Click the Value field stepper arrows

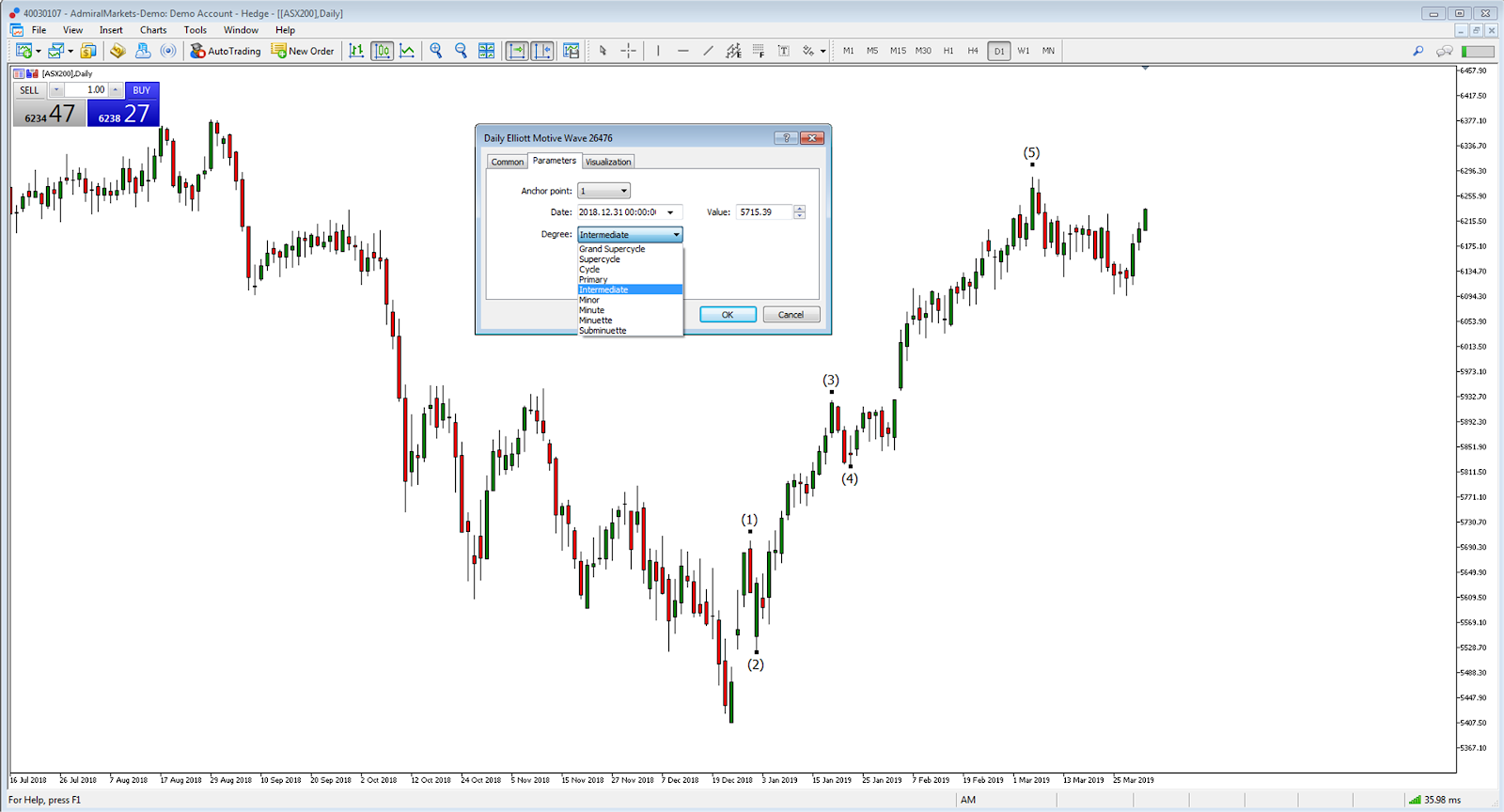pos(799,212)
